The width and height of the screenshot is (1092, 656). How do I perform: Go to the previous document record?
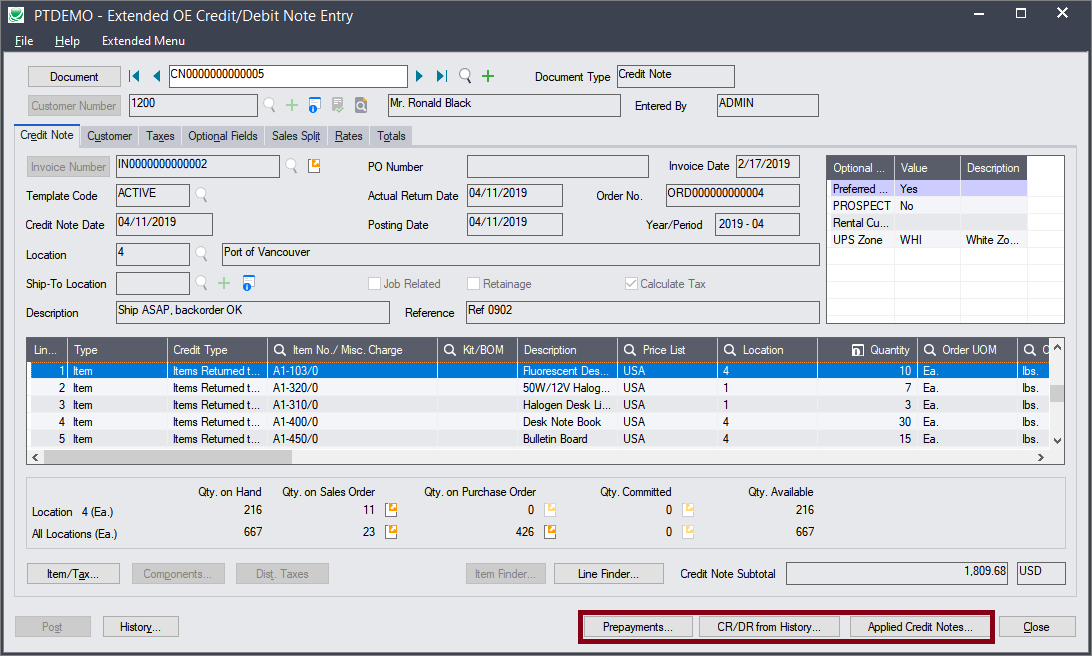point(156,76)
